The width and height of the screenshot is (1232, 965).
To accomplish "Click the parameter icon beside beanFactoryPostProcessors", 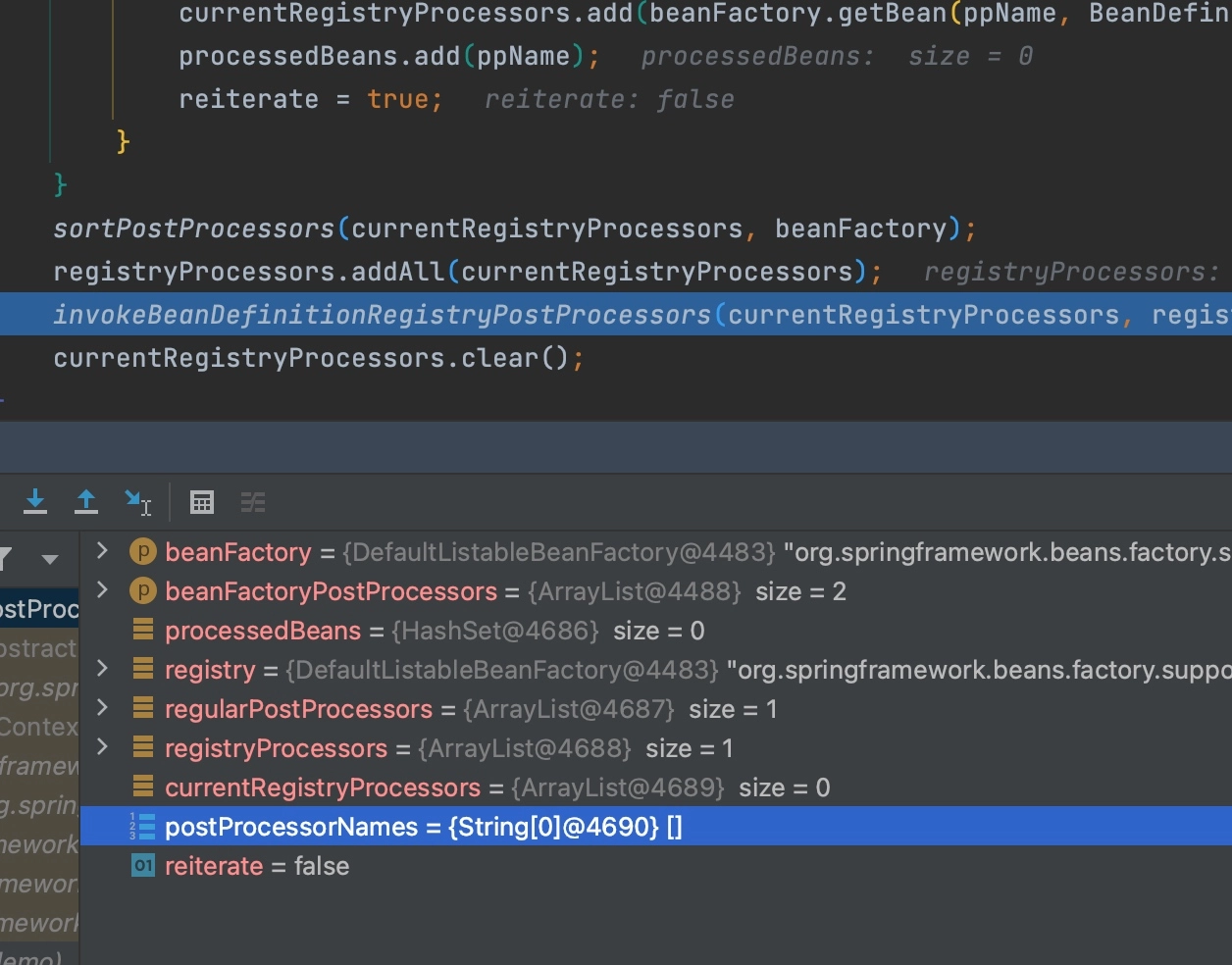I will pos(143,591).
